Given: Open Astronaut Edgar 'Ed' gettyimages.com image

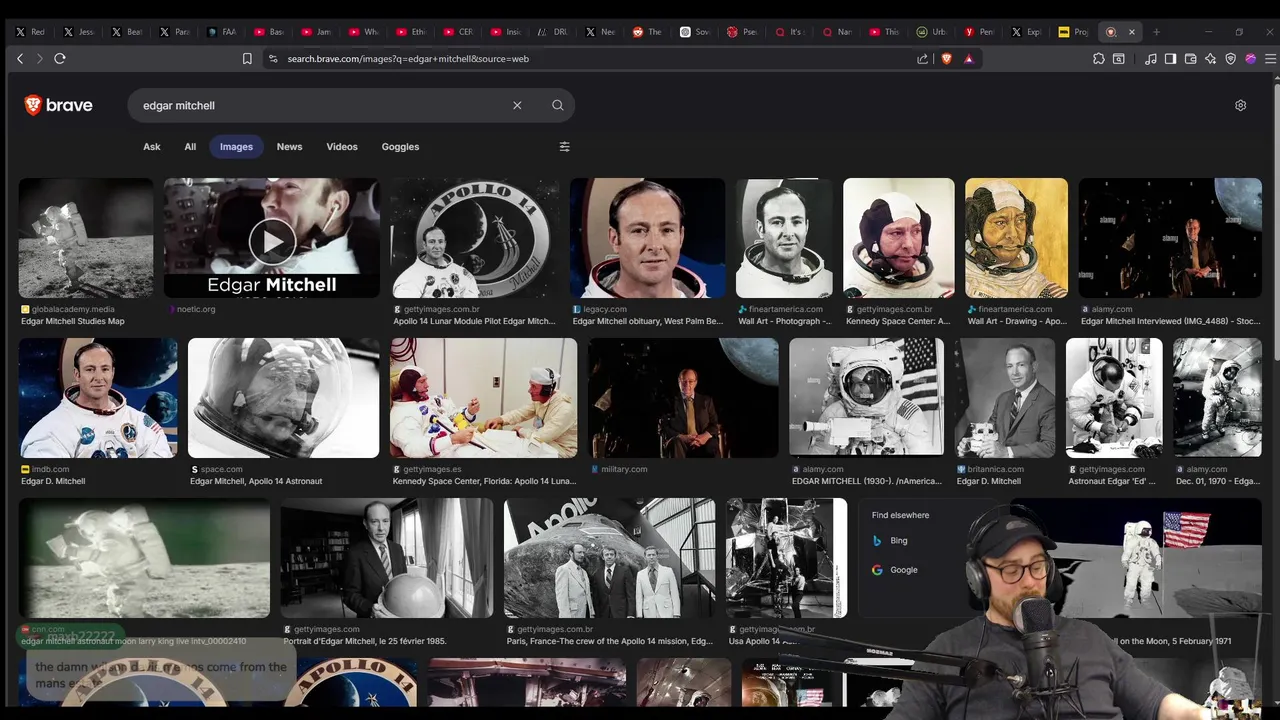Looking at the screenshot, I should 1114,398.
